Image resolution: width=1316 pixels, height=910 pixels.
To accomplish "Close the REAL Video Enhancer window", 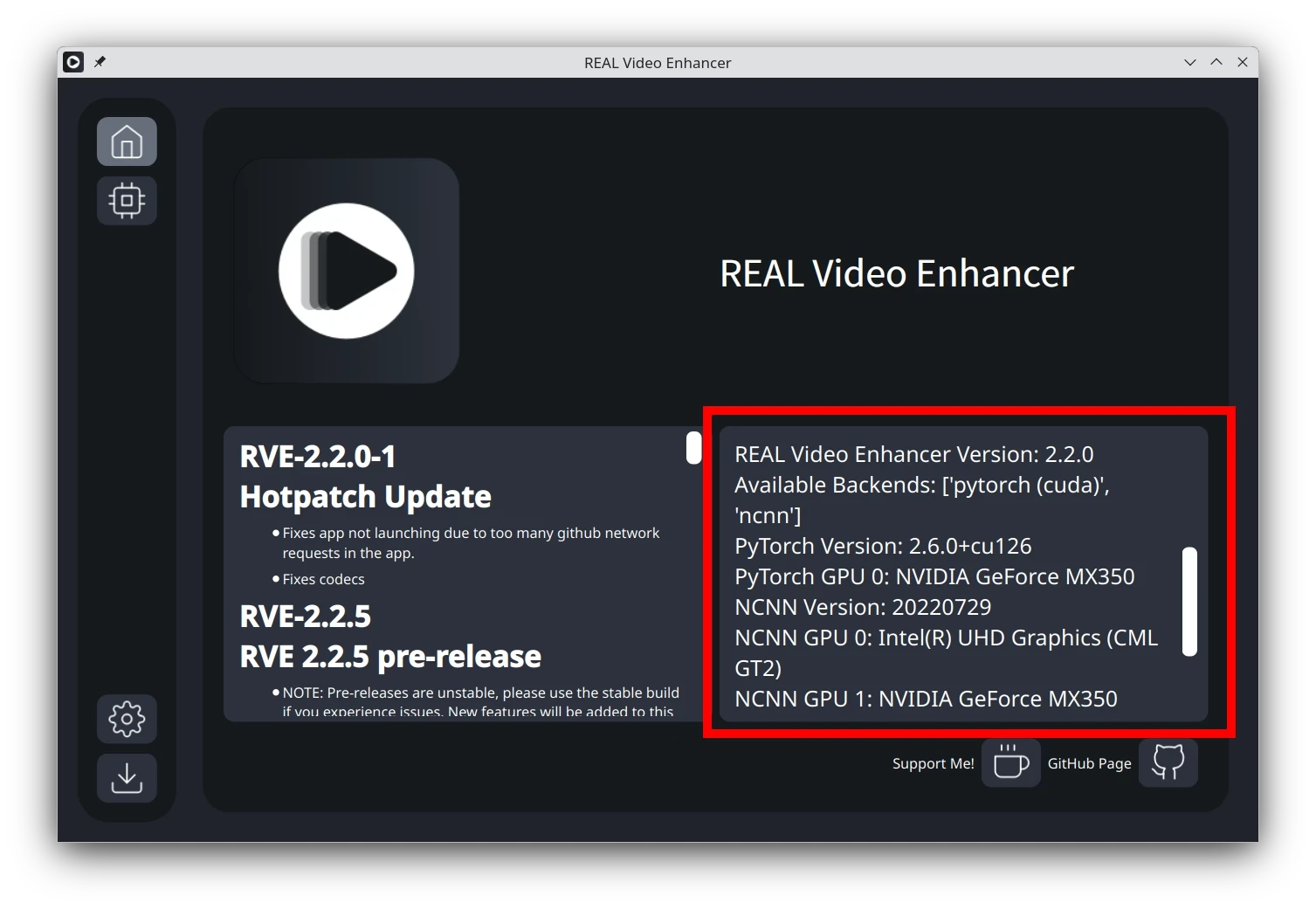I will pyautogui.click(x=1242, y=62).
